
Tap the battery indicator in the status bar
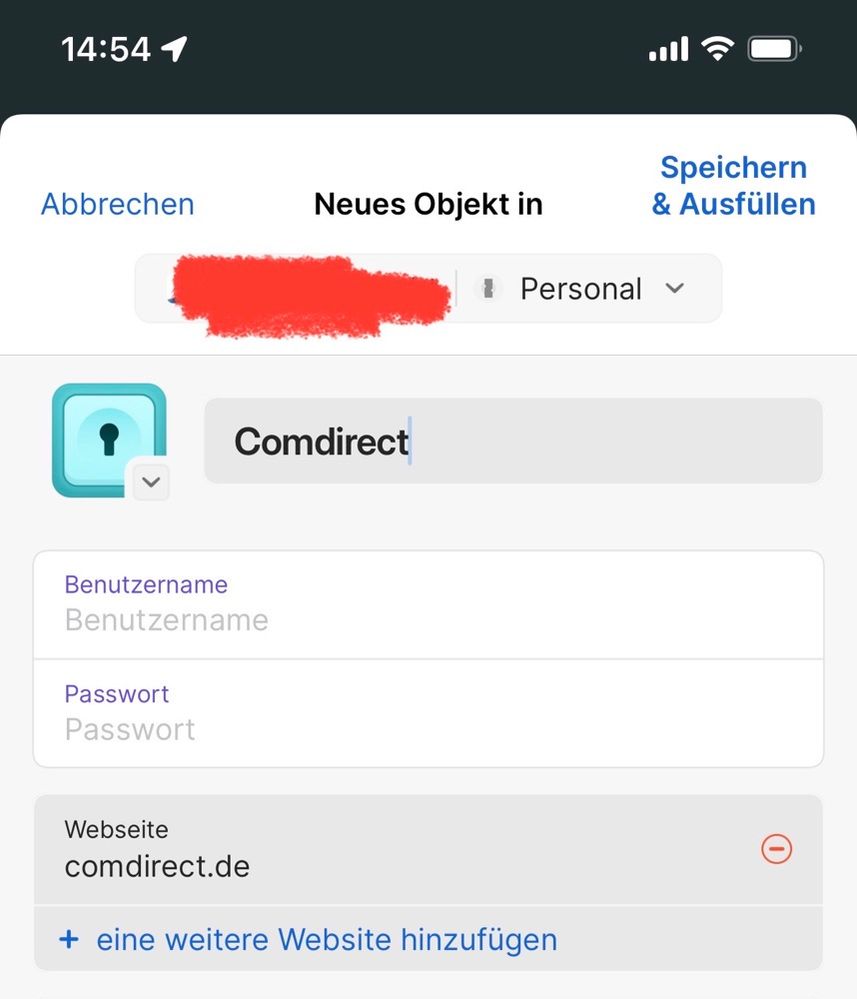(x=773, y=46)
